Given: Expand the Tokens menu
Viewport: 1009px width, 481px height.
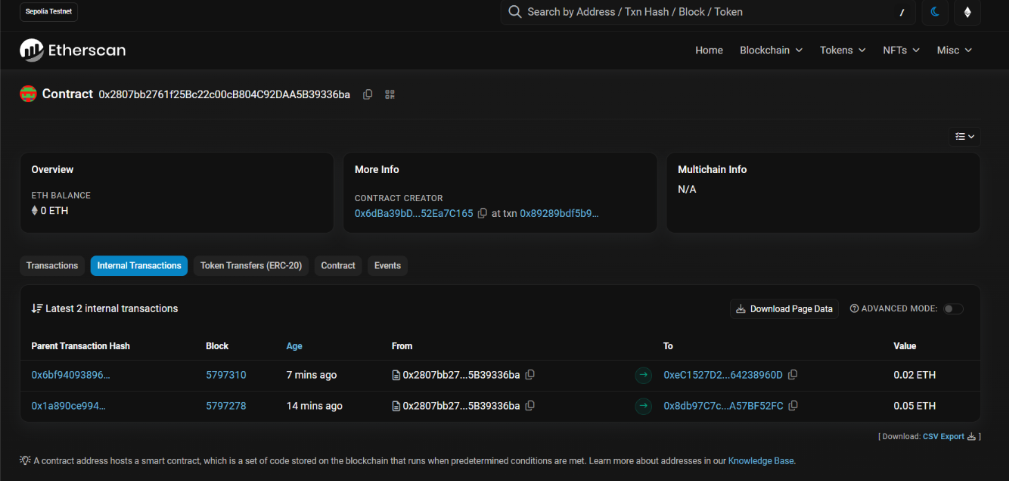Looking at the screenshot, I should tap(842, 50).
